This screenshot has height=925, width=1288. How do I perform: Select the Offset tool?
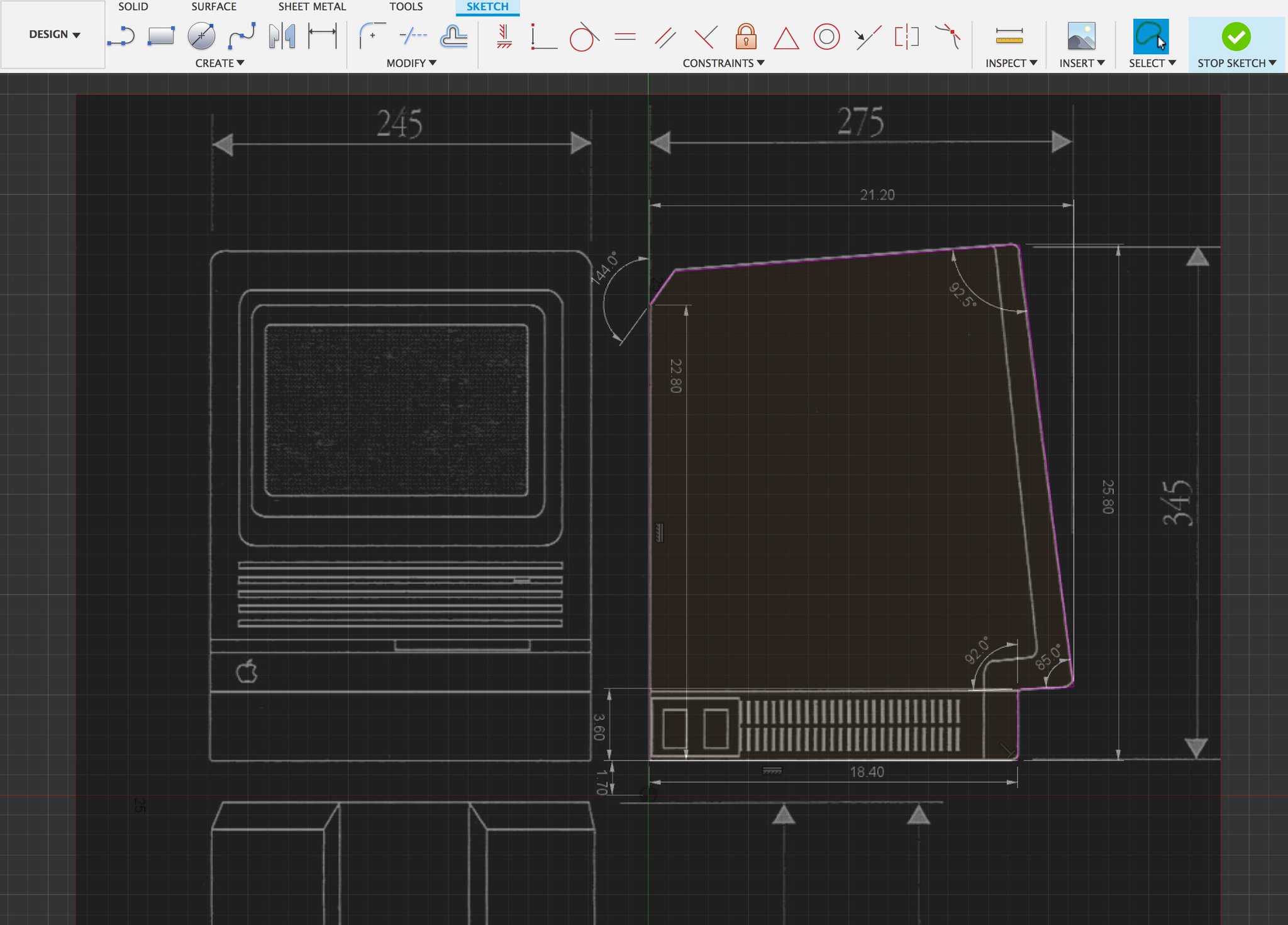coord(453,36)
